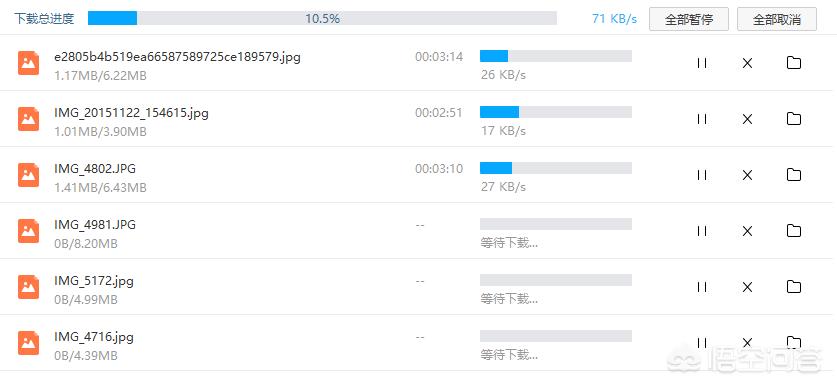Click the overall download progress bar
This screenshot has width=837, height=388.
[322, 19]
